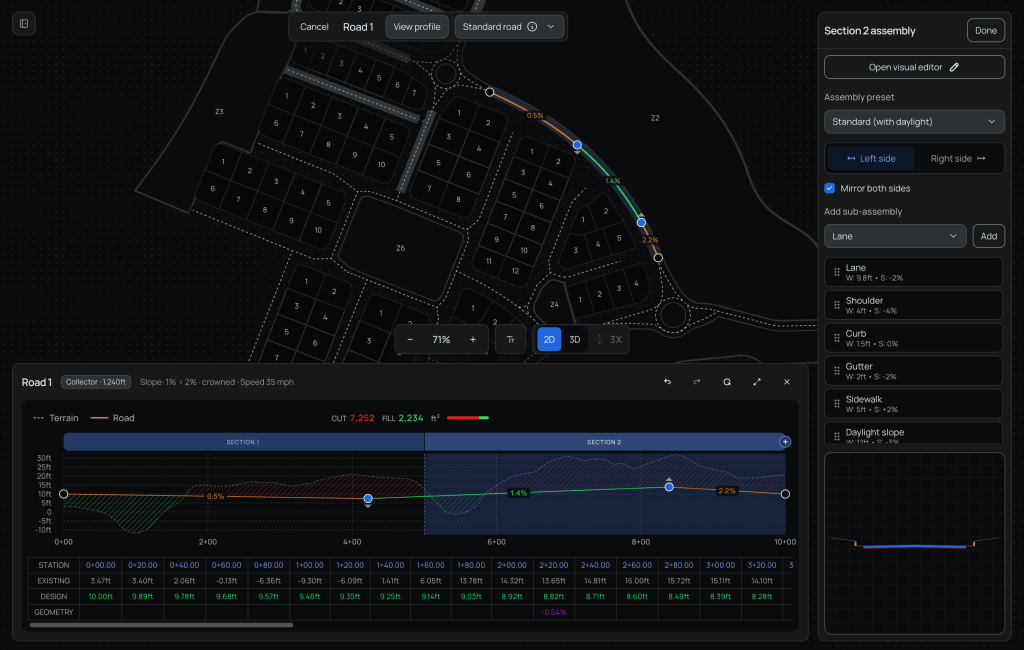Grab the Shoulder row drag handle
Viewport: 1024px width, 650px height.
[837, 305]
